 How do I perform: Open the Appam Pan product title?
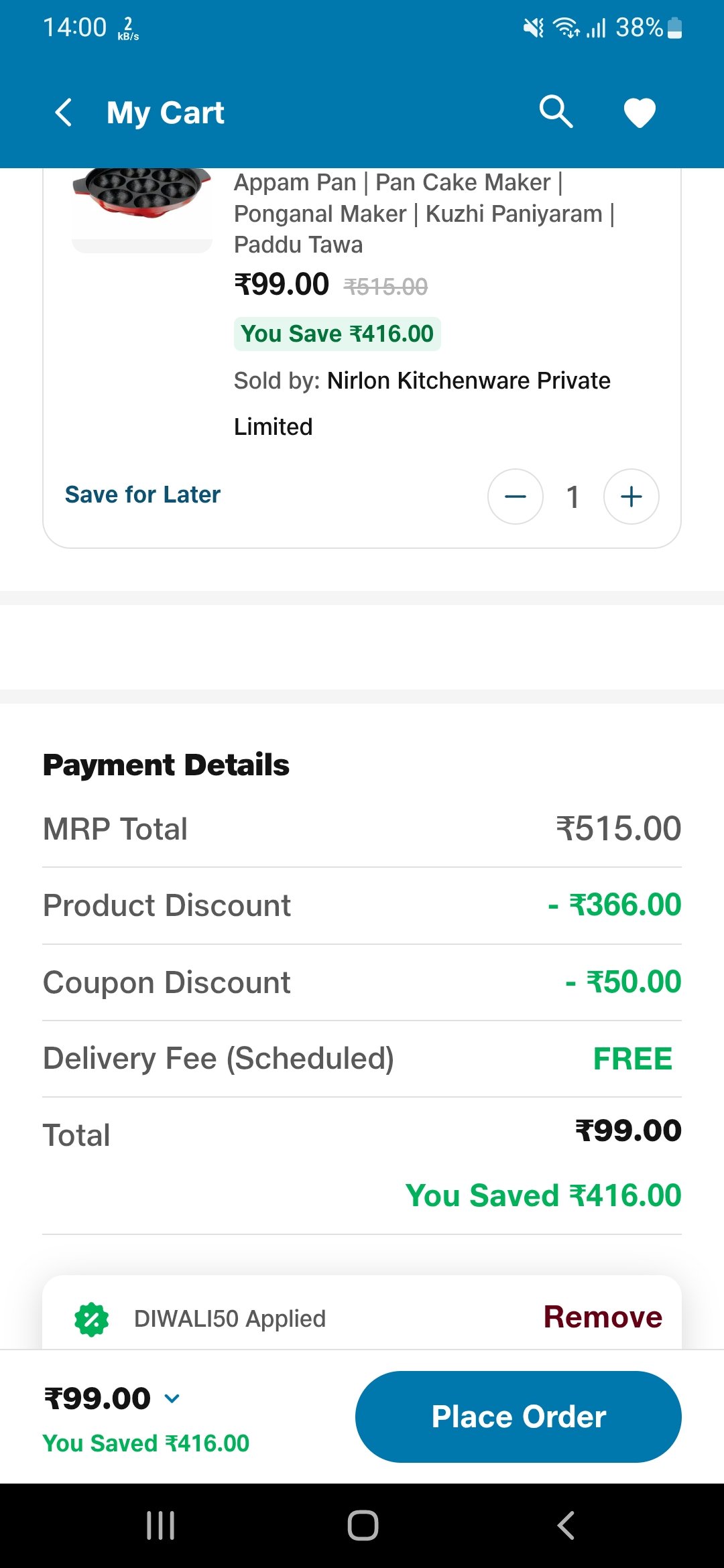click(422, 213)
